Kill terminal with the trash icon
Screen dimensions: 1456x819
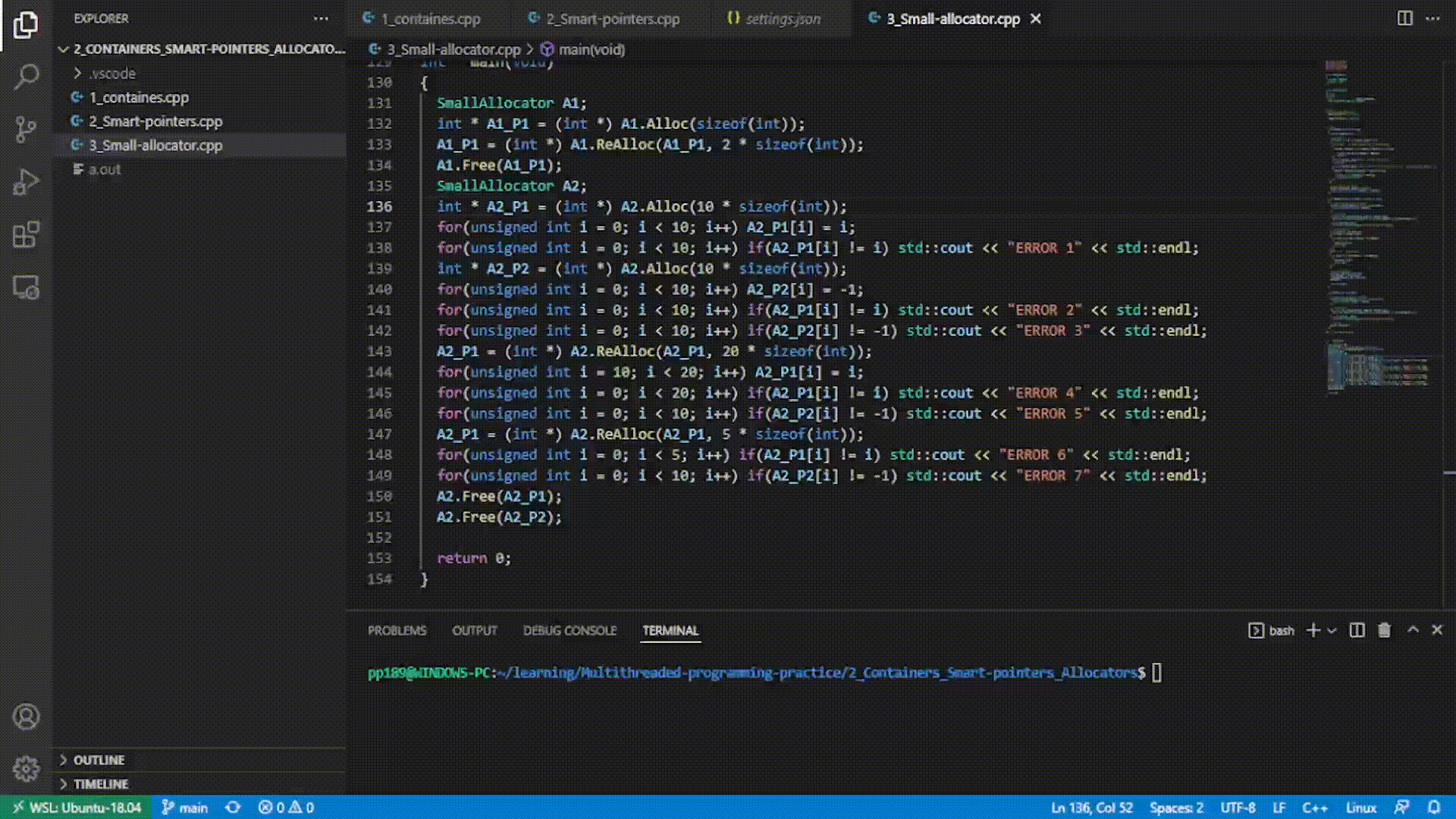tap(1384, 630)
